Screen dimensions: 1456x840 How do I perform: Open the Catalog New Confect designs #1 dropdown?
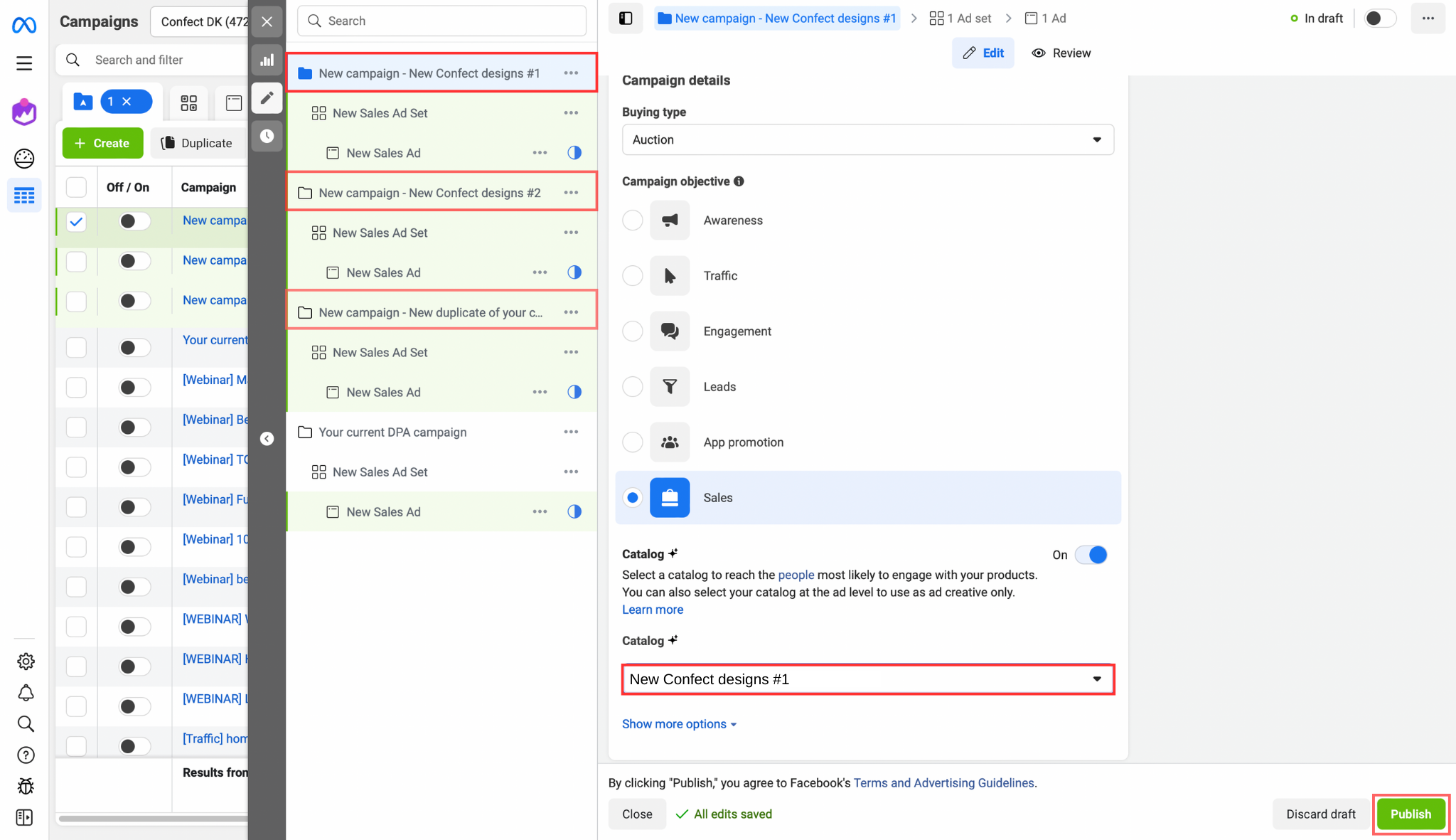(867, 679)
